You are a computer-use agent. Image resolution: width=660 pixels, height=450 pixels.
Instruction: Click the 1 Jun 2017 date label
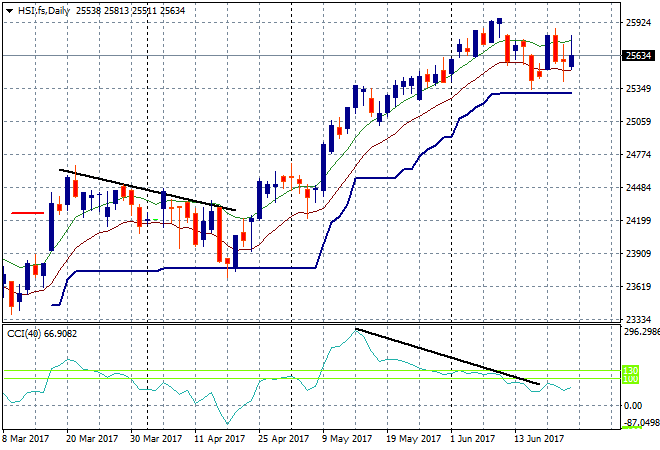472,439
